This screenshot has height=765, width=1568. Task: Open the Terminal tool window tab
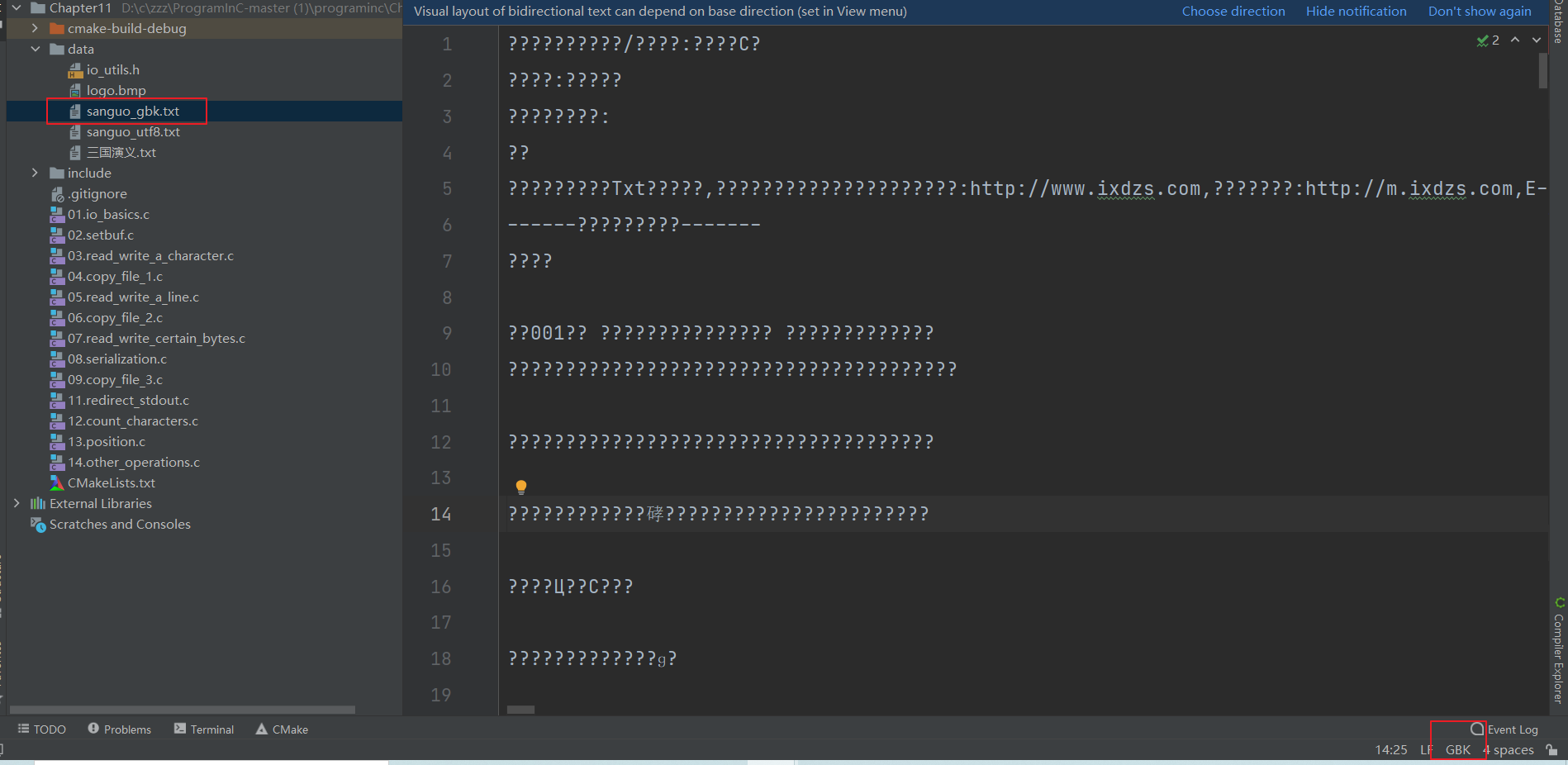pos(204,729)
